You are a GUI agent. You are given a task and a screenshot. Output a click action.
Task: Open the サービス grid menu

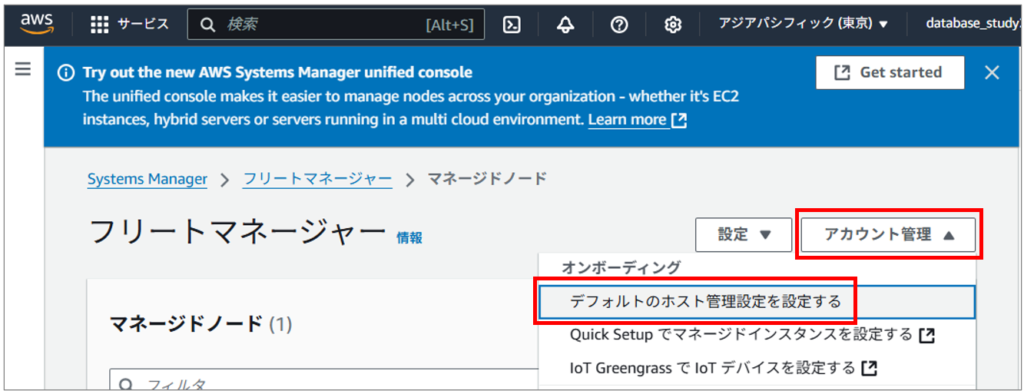pyautogui.click(x=129, y=25)
